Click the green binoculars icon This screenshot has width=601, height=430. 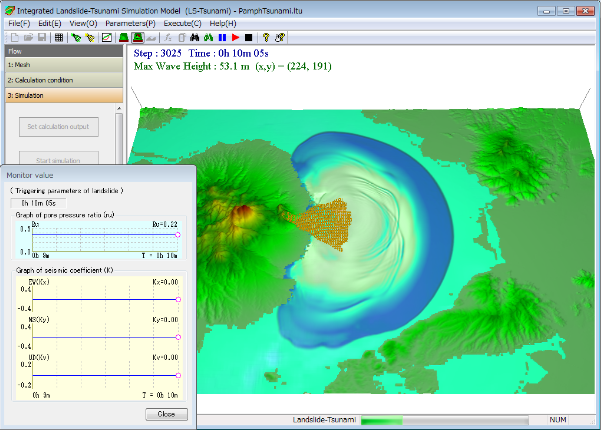(x=208, y=37)
